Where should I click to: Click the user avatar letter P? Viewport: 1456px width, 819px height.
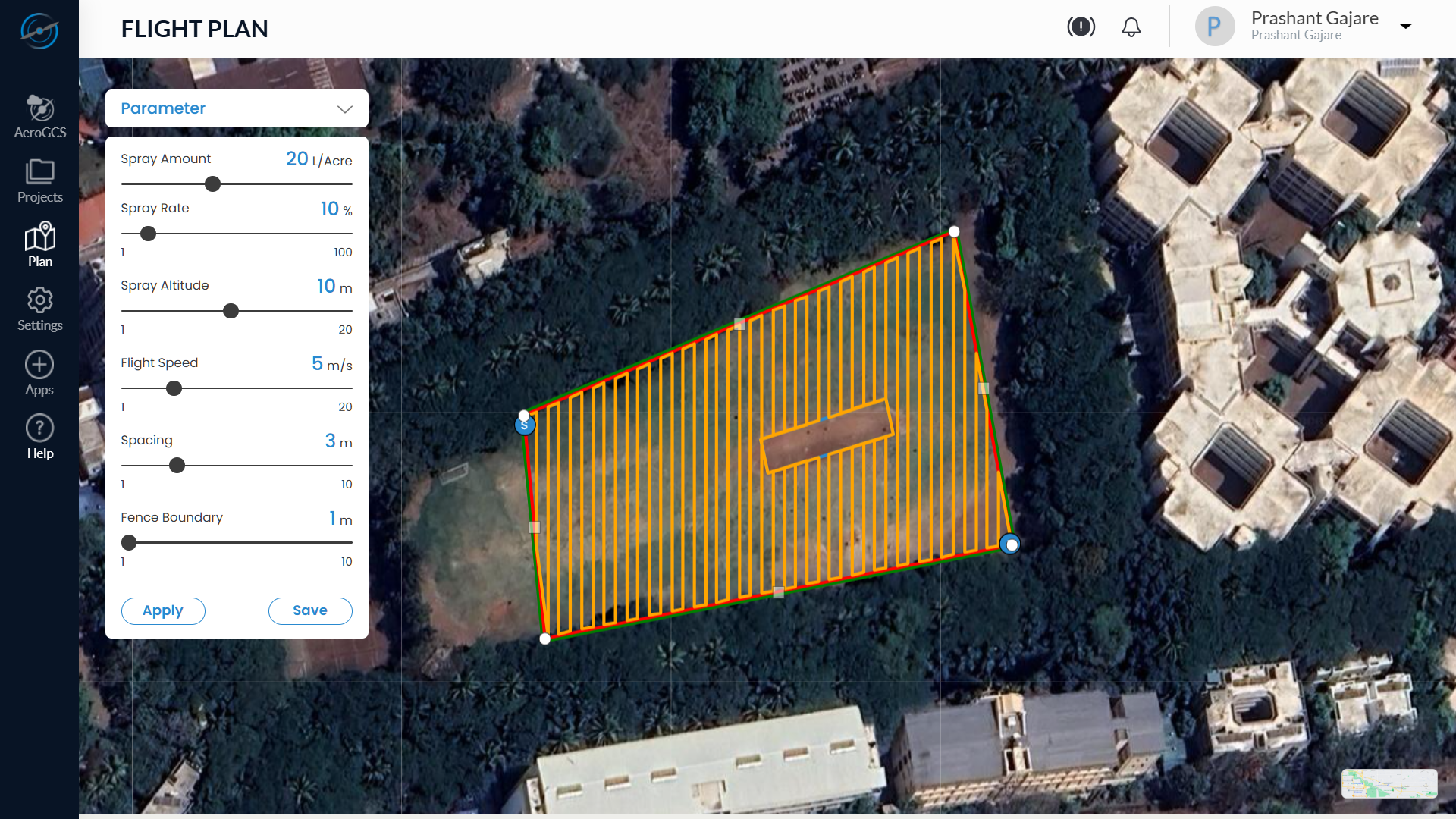(1214, 27)
